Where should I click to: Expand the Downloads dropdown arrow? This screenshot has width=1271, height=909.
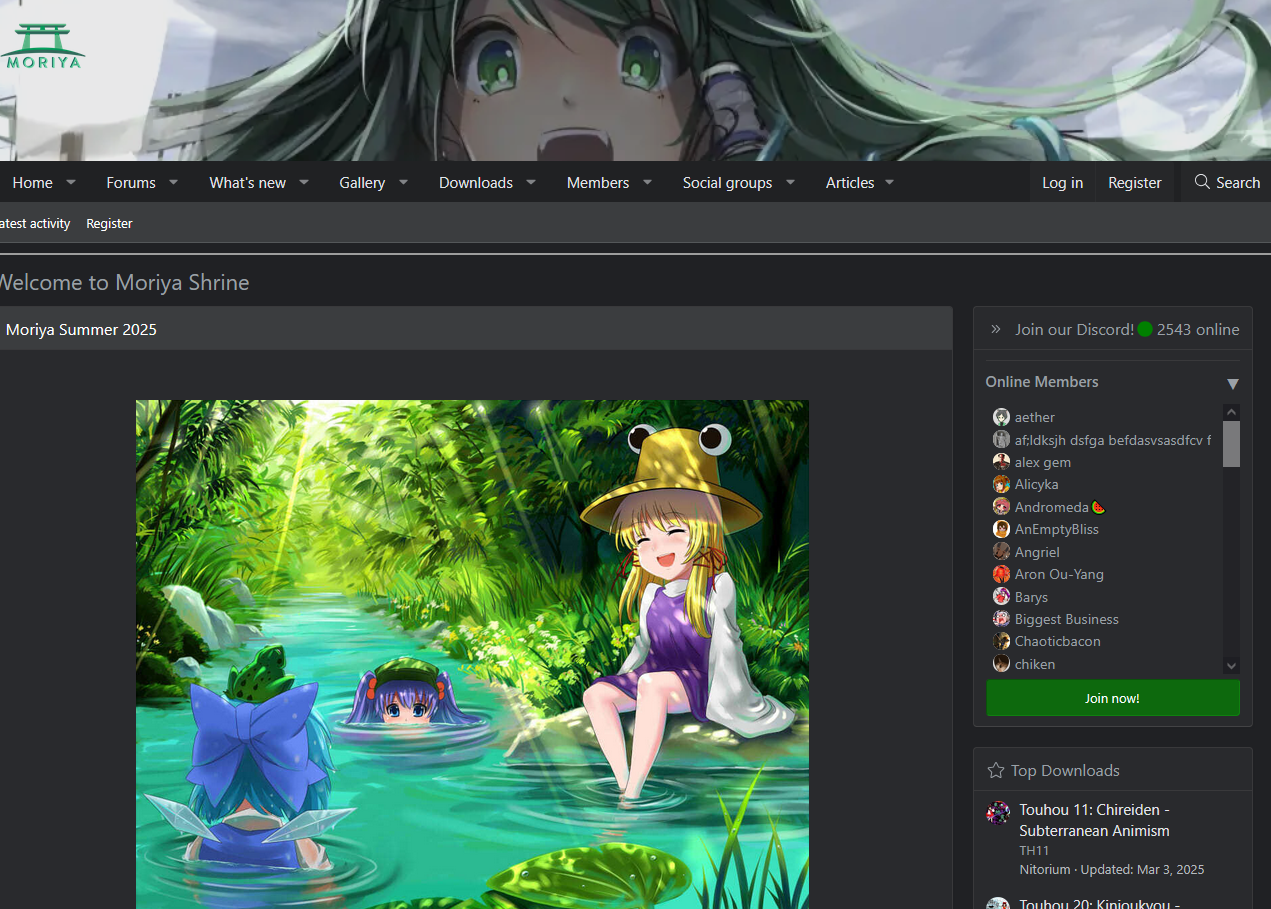point(531,182)
